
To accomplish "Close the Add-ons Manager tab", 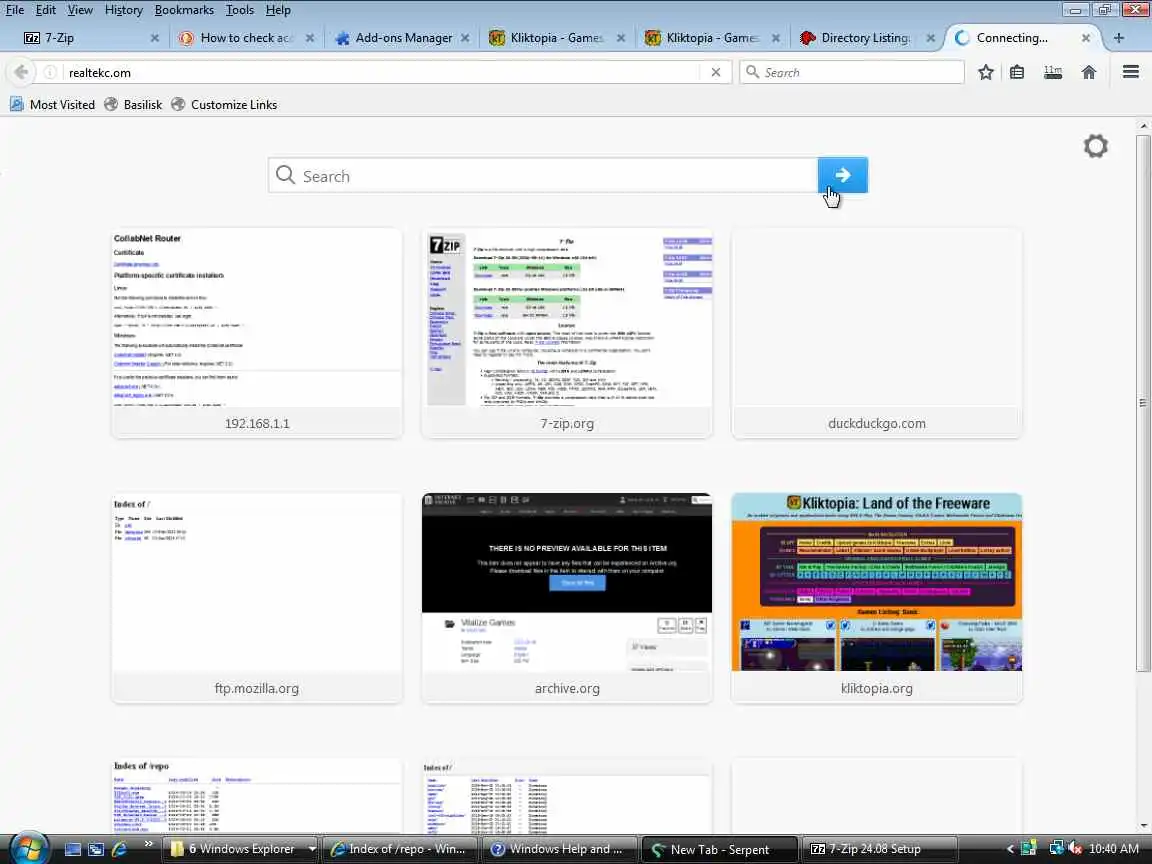I will click(x=465, y=37).
